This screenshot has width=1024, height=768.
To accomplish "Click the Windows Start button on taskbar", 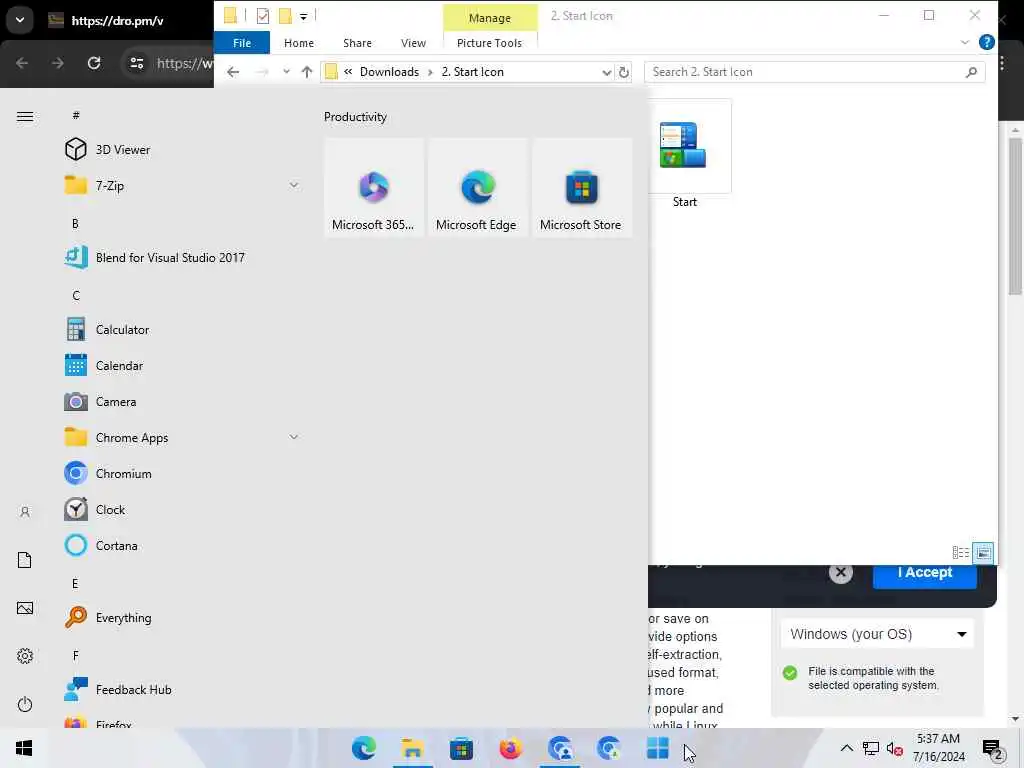I will click(24, 748).
